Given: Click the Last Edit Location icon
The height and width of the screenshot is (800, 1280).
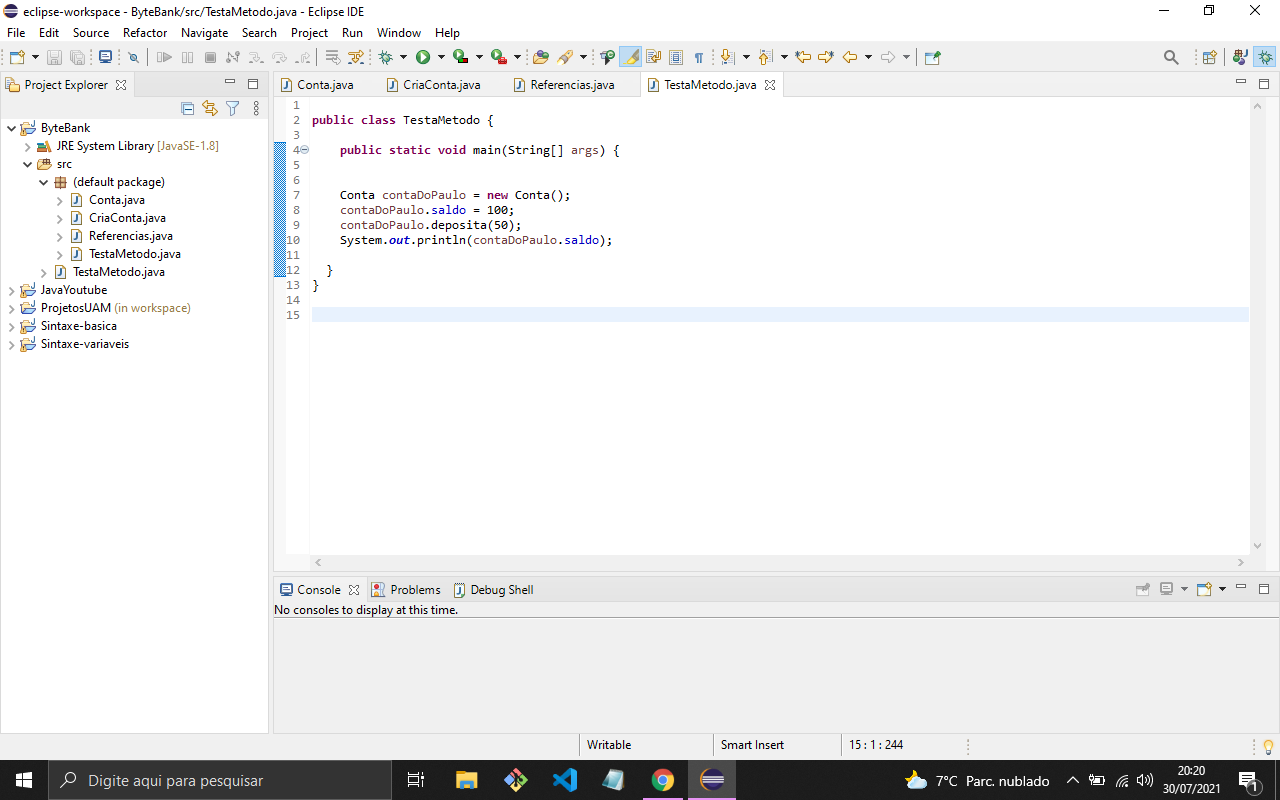Looking at the screenshot, I should (803, 58).
